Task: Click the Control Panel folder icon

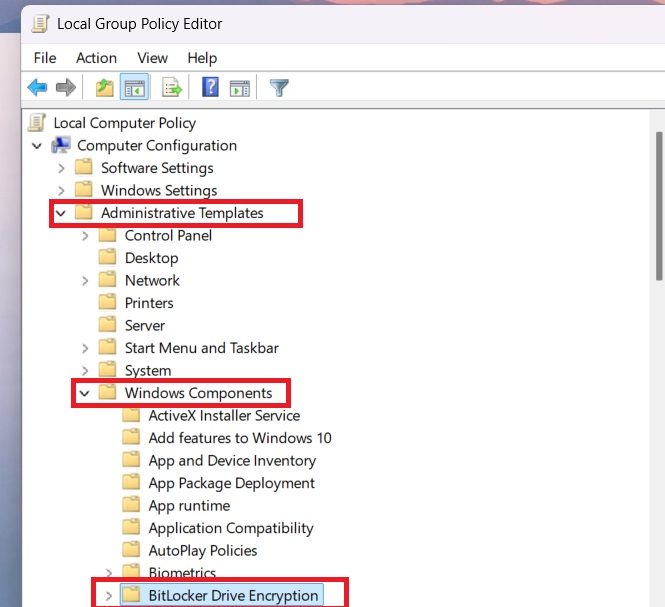Action: [107, 235]
